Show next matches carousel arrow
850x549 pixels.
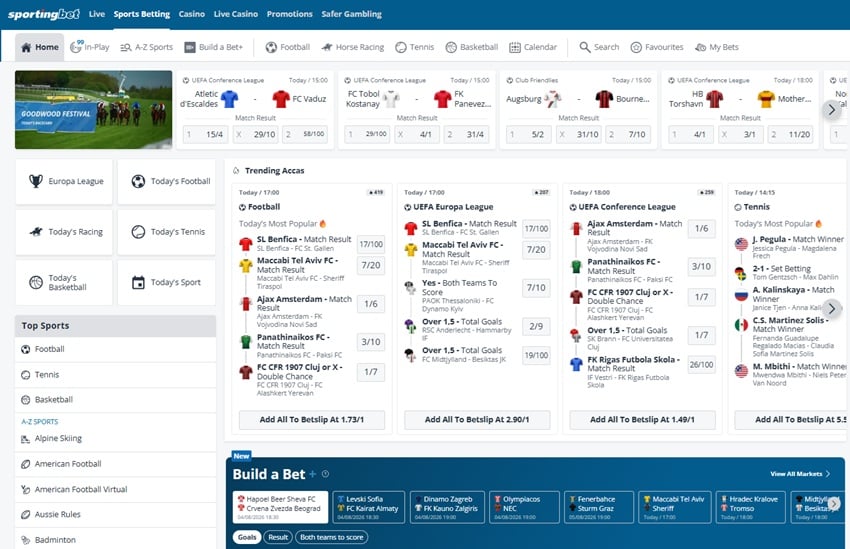832,110
